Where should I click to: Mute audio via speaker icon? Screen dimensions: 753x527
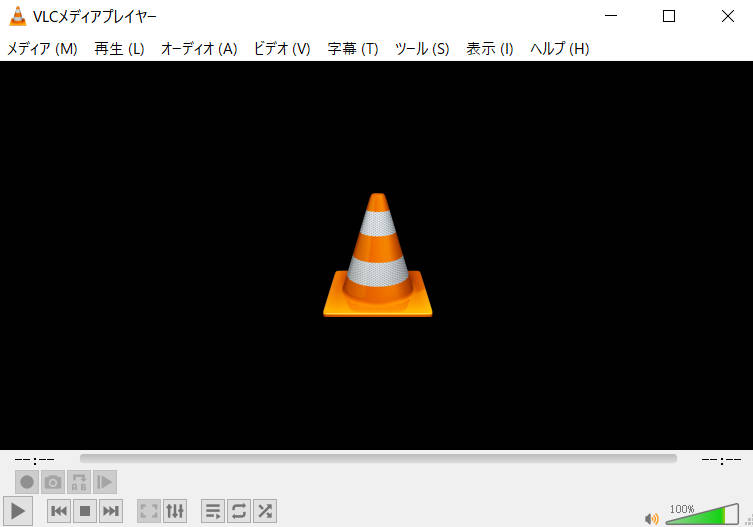(652, 518)
